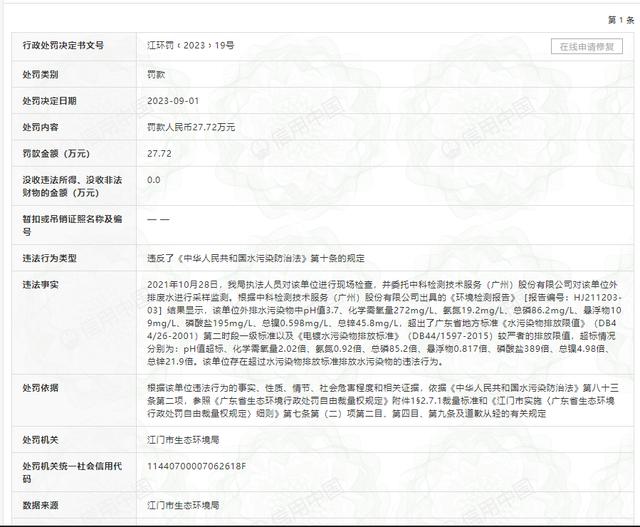Select the credit code 11440700007062618F
Image resolution: width=640 pixels, height=527 pixels.
(x=196, y=466)
